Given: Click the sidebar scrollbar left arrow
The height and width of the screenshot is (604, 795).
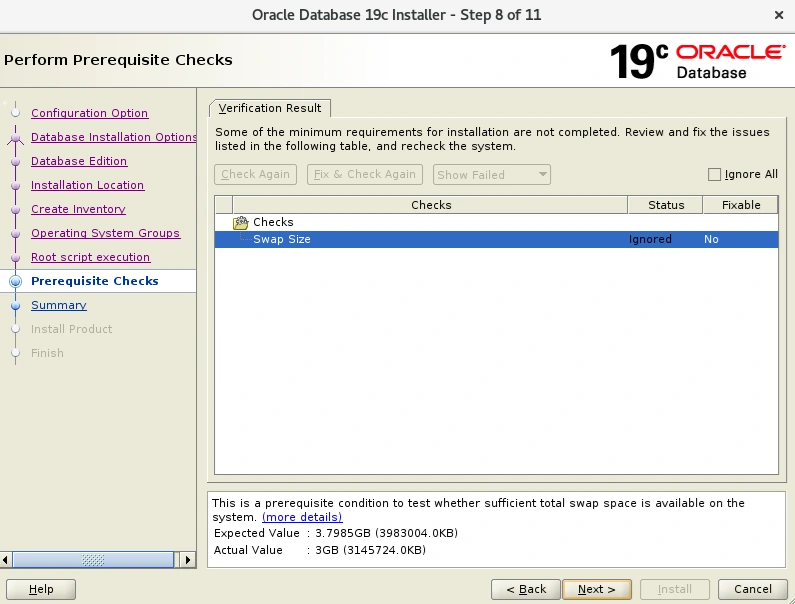Looking at the screenshot, I should (5, 560).
